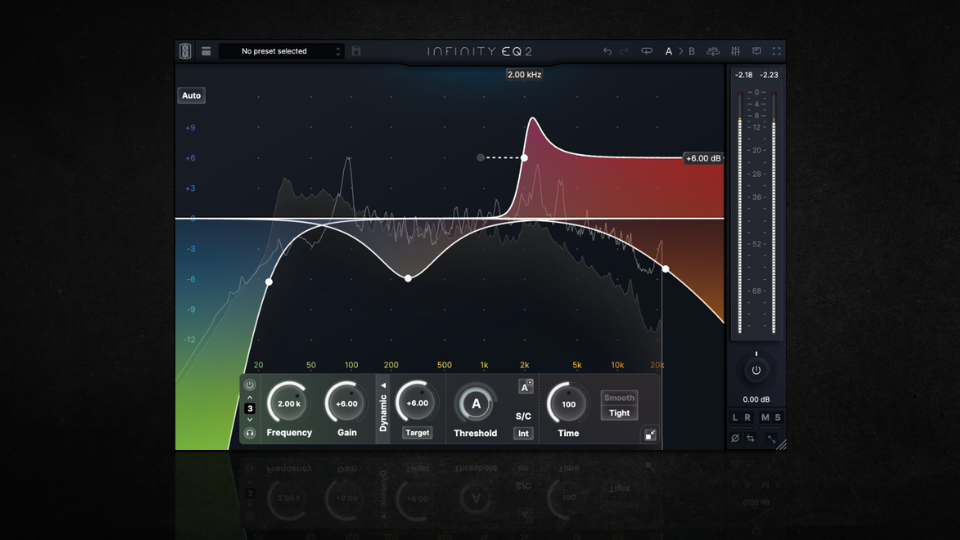Click the right peak value -2.23
960x540 pixels.
pyautogui.click(x=769, y=75)
